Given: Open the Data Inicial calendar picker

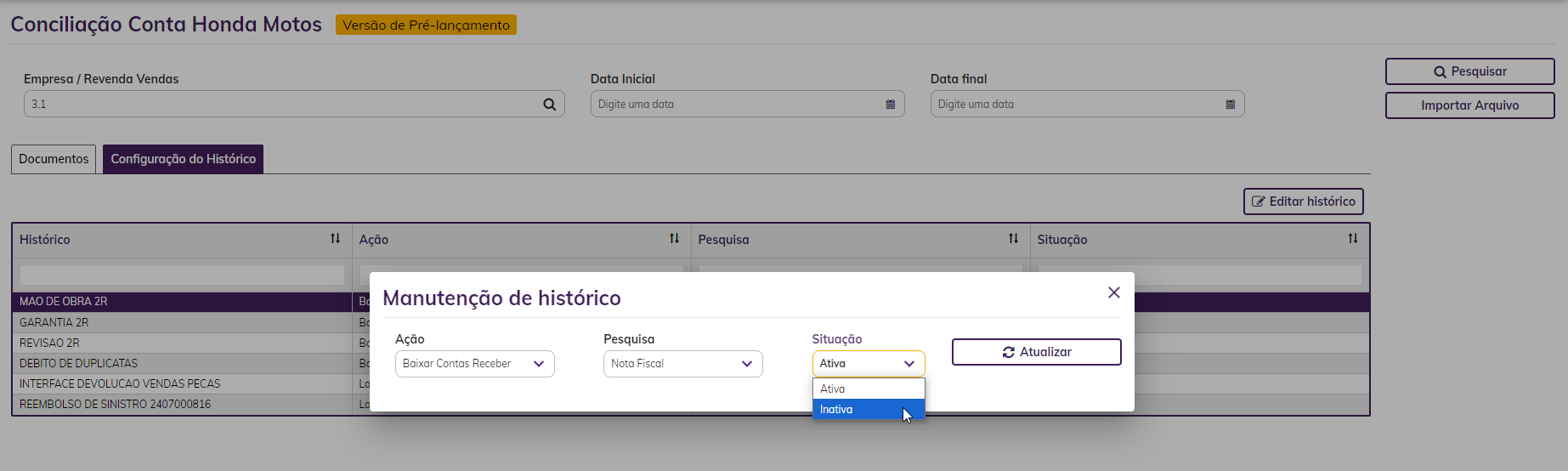Looking at the screenshot, I should (891, 105).
